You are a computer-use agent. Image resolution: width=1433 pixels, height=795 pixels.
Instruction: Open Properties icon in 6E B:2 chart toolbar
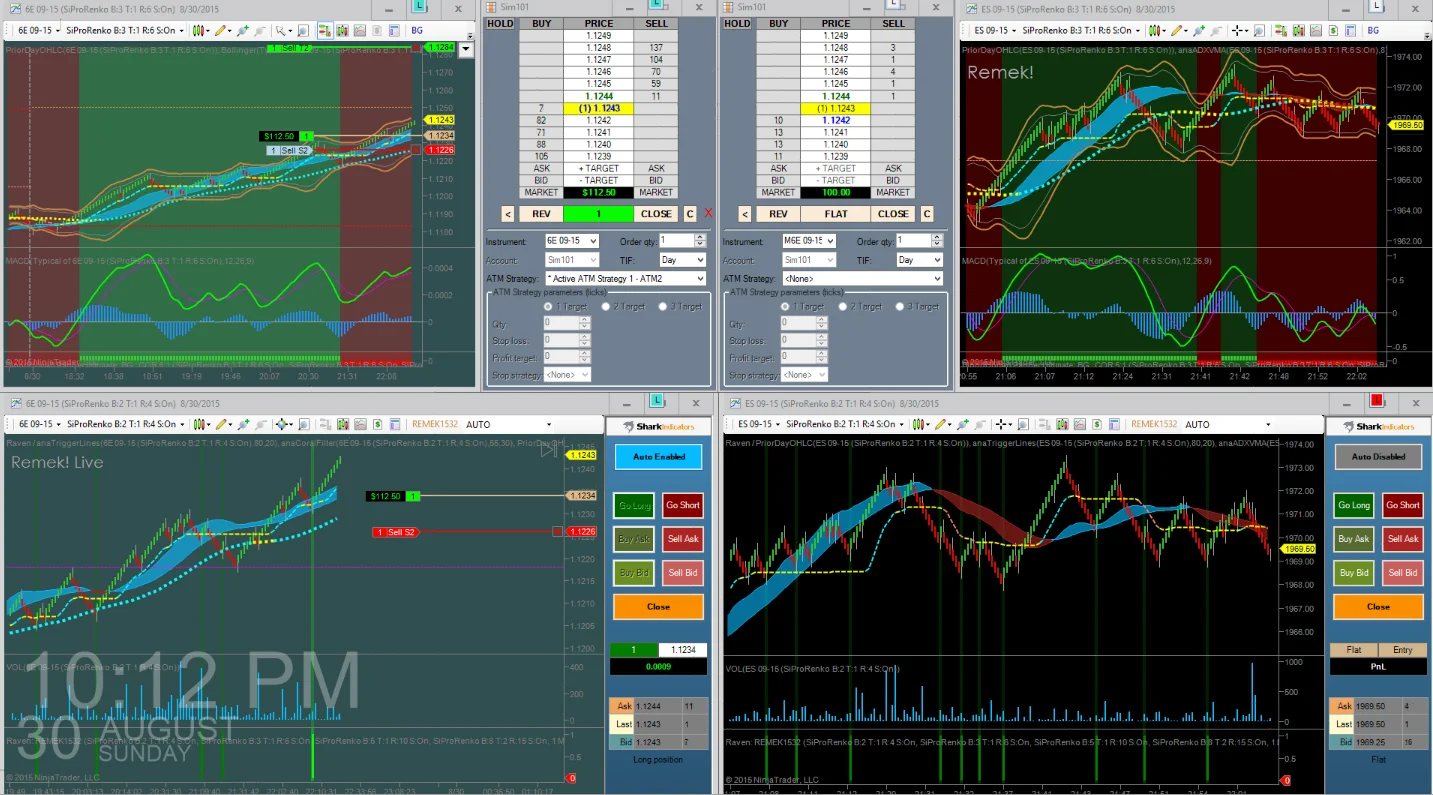click(x=395, y=424)
